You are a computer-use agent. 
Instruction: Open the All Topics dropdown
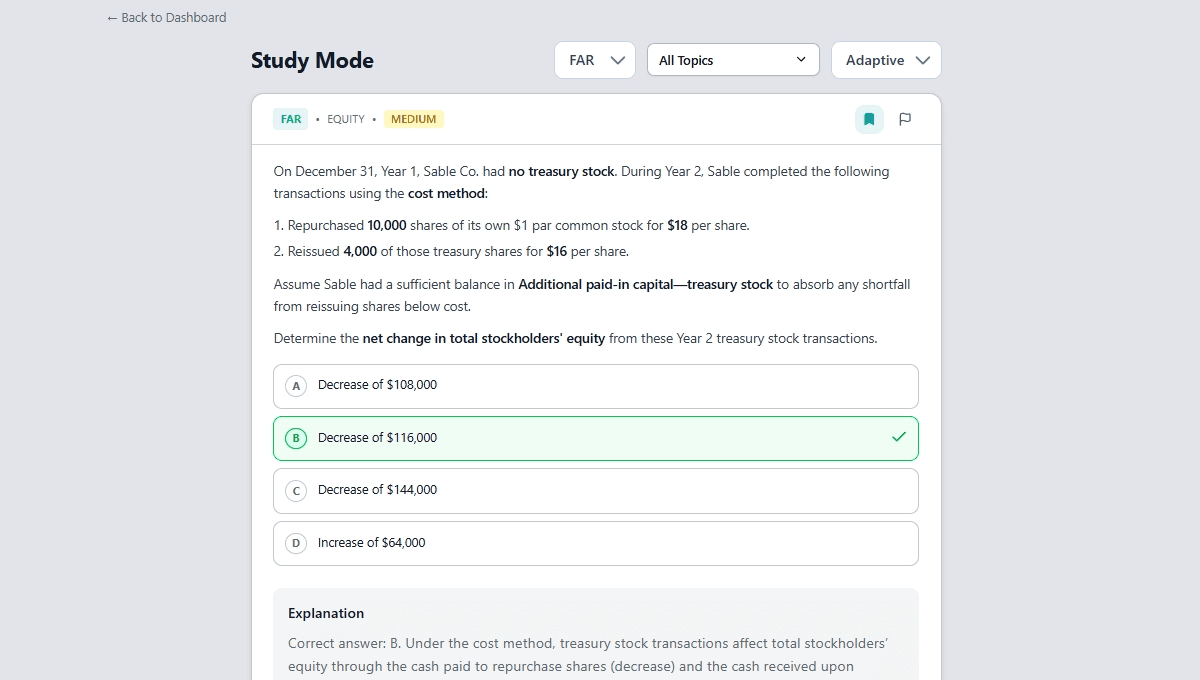tap(733, 60)
